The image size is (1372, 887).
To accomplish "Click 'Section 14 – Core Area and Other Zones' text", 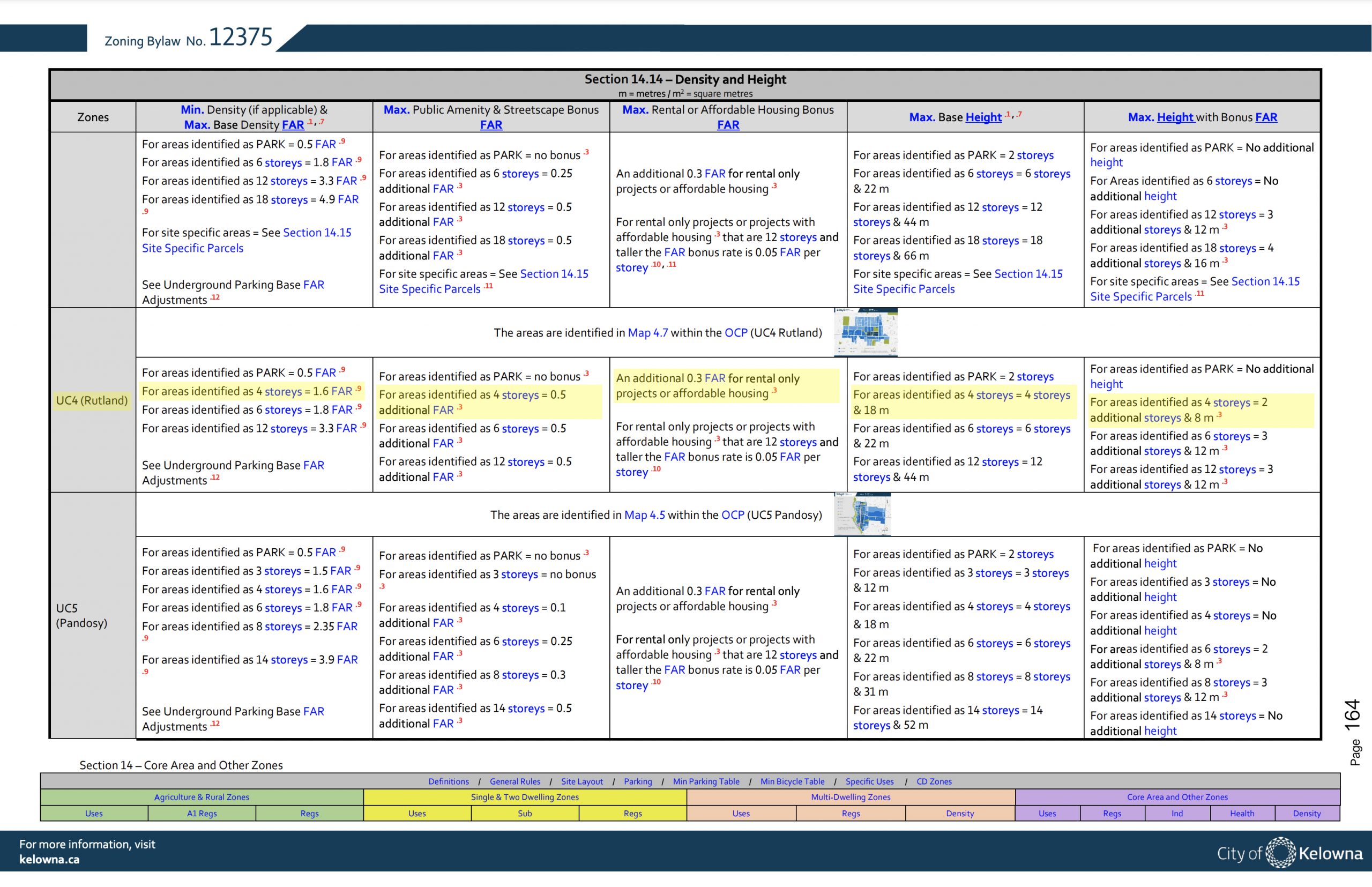I will (x=181, y=765).
